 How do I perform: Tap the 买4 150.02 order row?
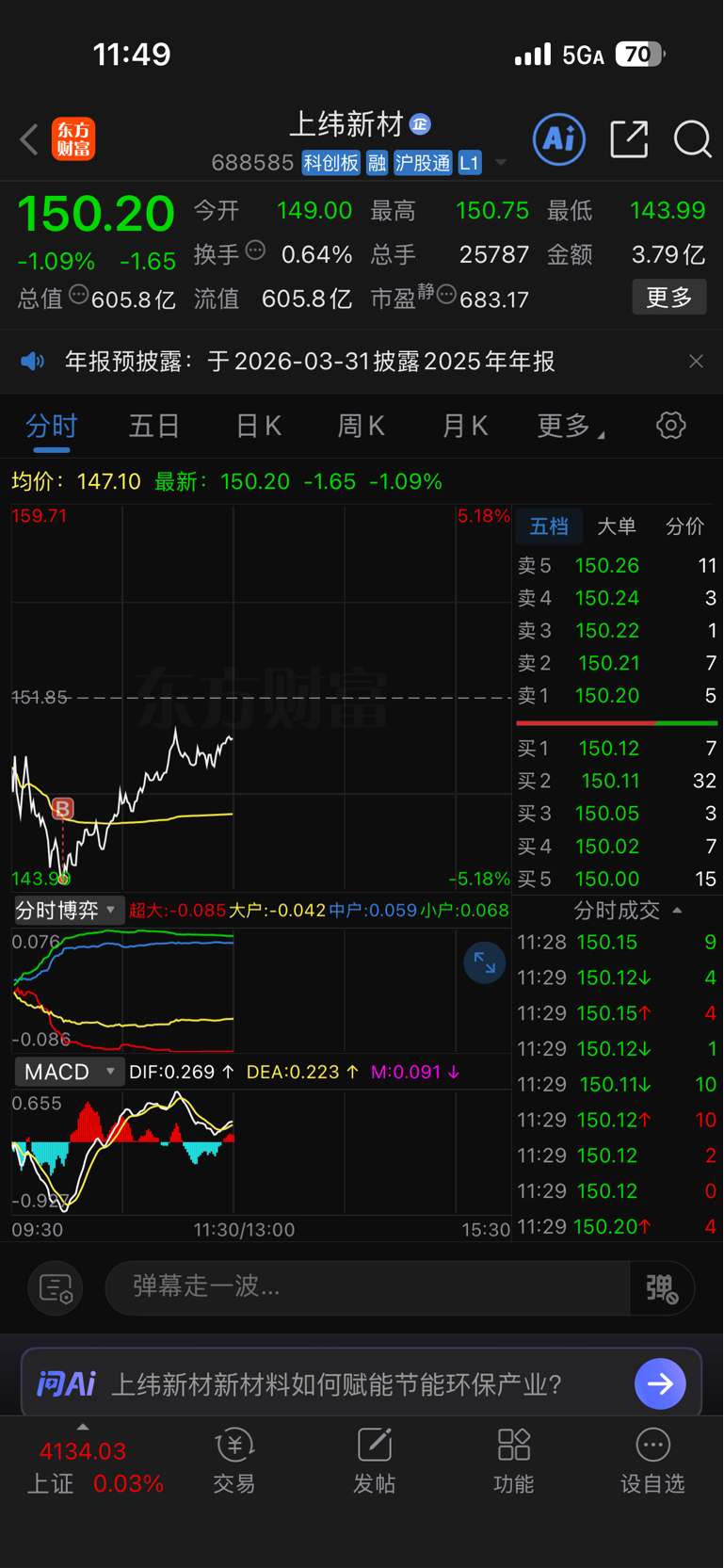click(617, 847)
